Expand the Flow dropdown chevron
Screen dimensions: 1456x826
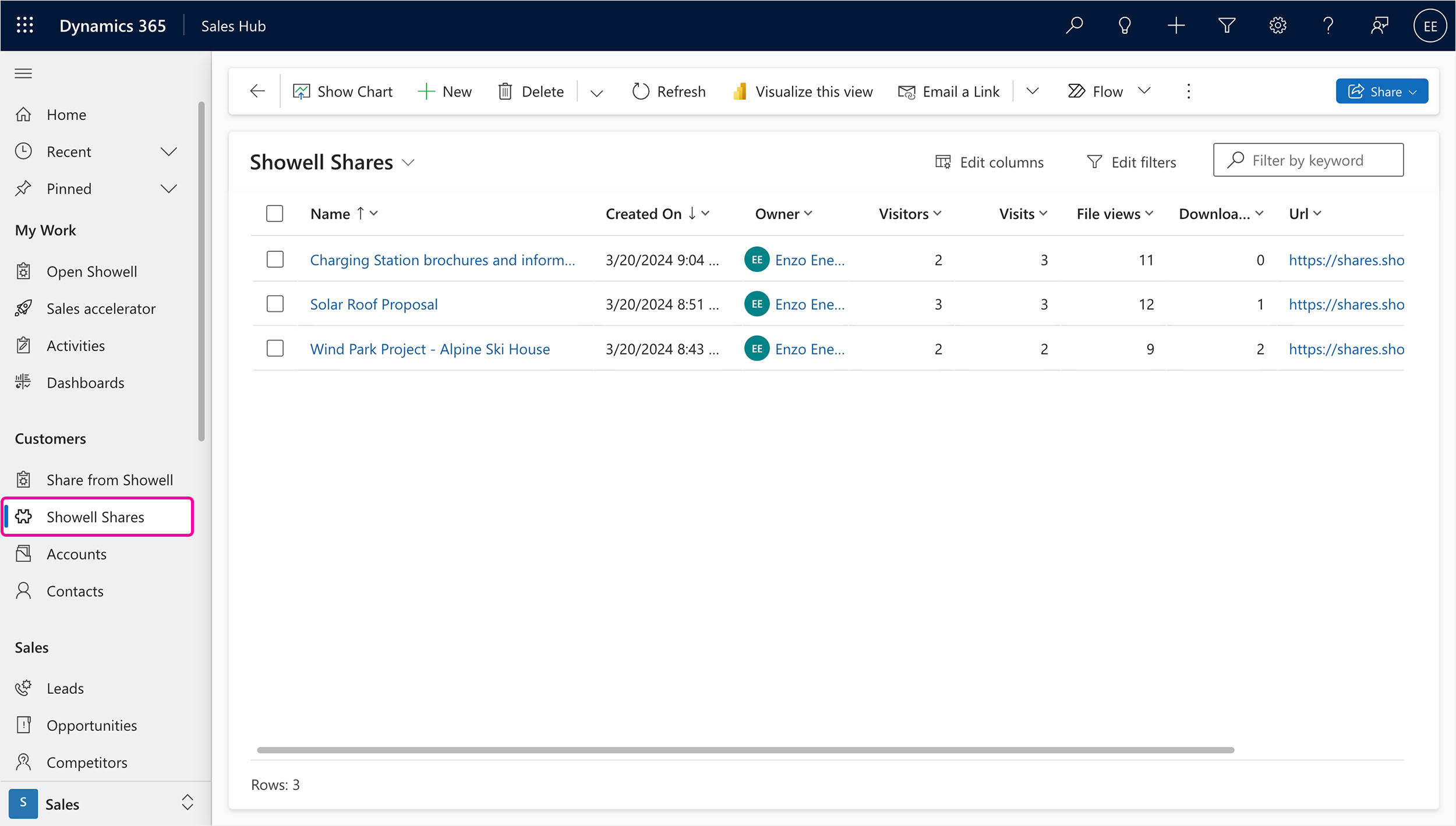(x=1144, y=91)
